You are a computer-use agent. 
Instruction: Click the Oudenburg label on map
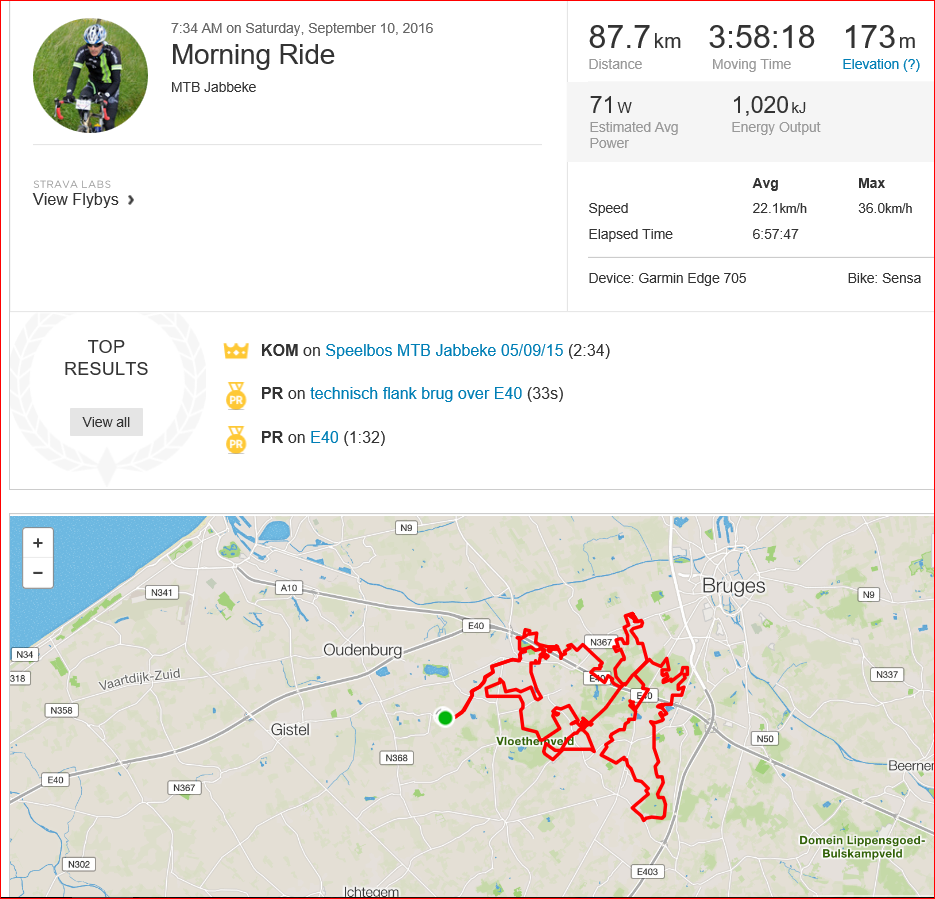[x=363, y=650]
